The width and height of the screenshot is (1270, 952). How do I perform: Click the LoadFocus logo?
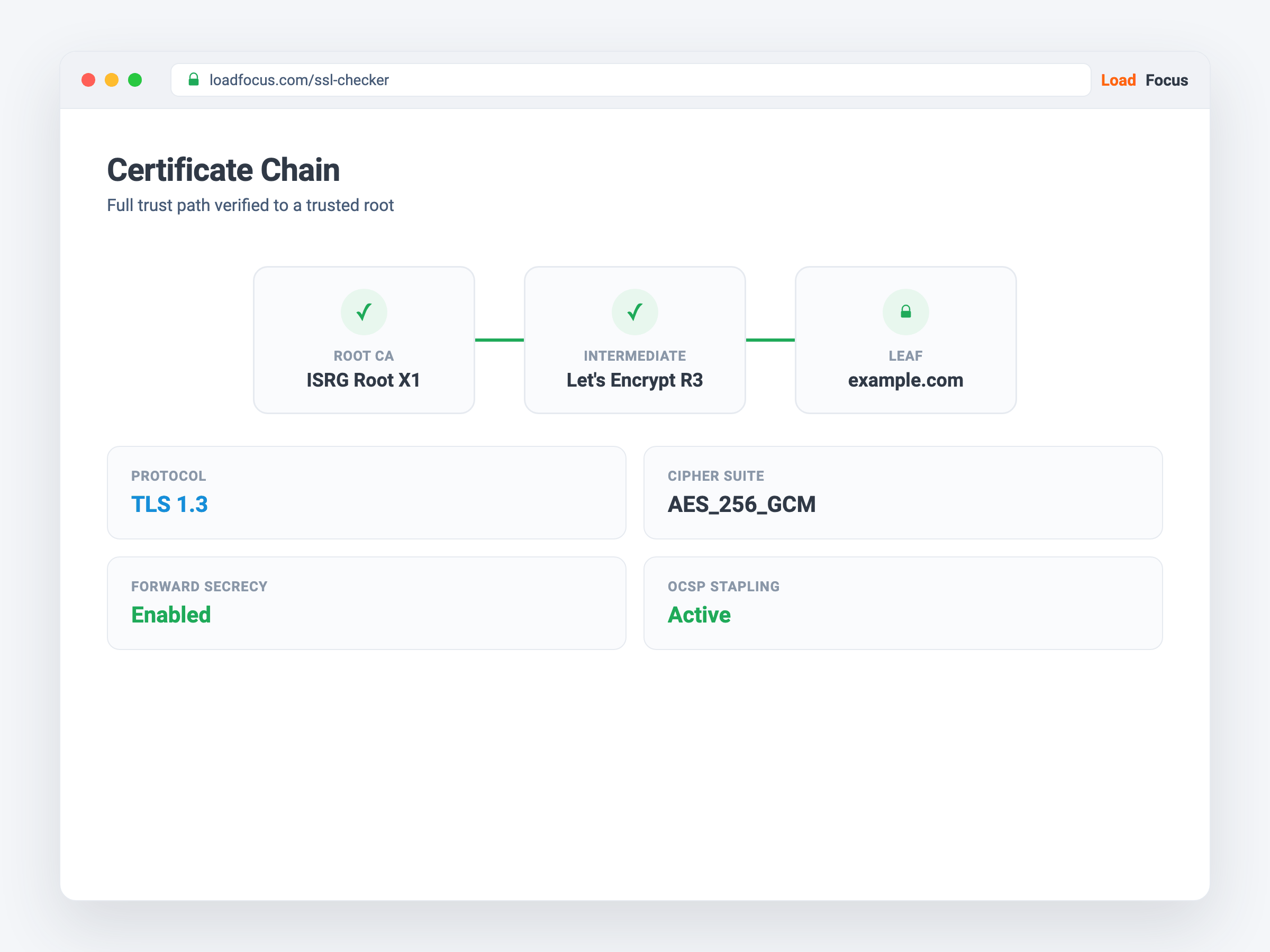point(1144,80)
